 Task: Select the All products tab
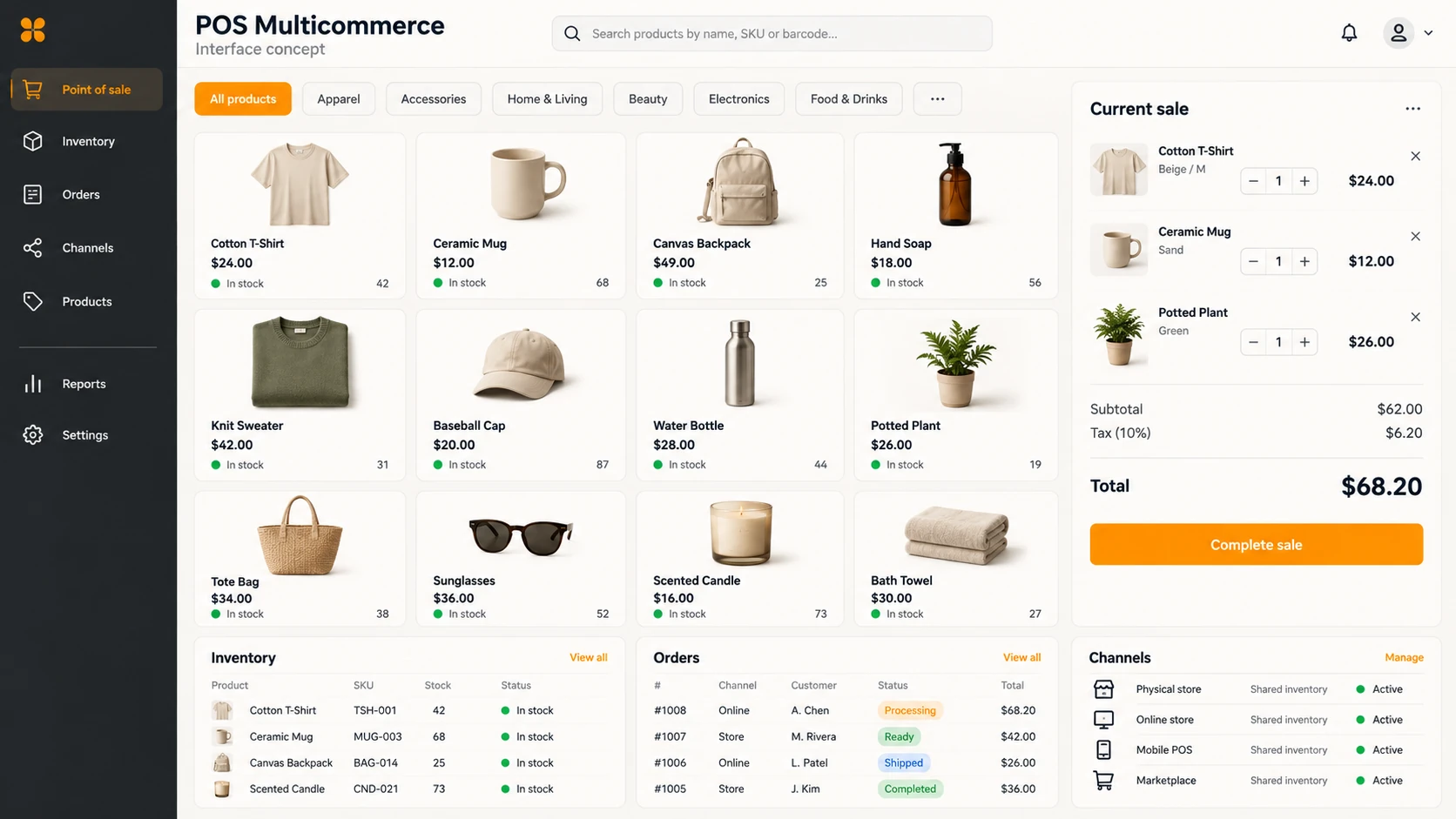click(243, 99)
